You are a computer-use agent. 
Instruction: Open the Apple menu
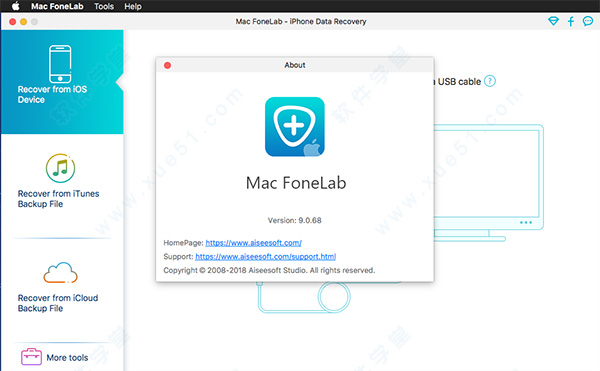tap(15, 6)
